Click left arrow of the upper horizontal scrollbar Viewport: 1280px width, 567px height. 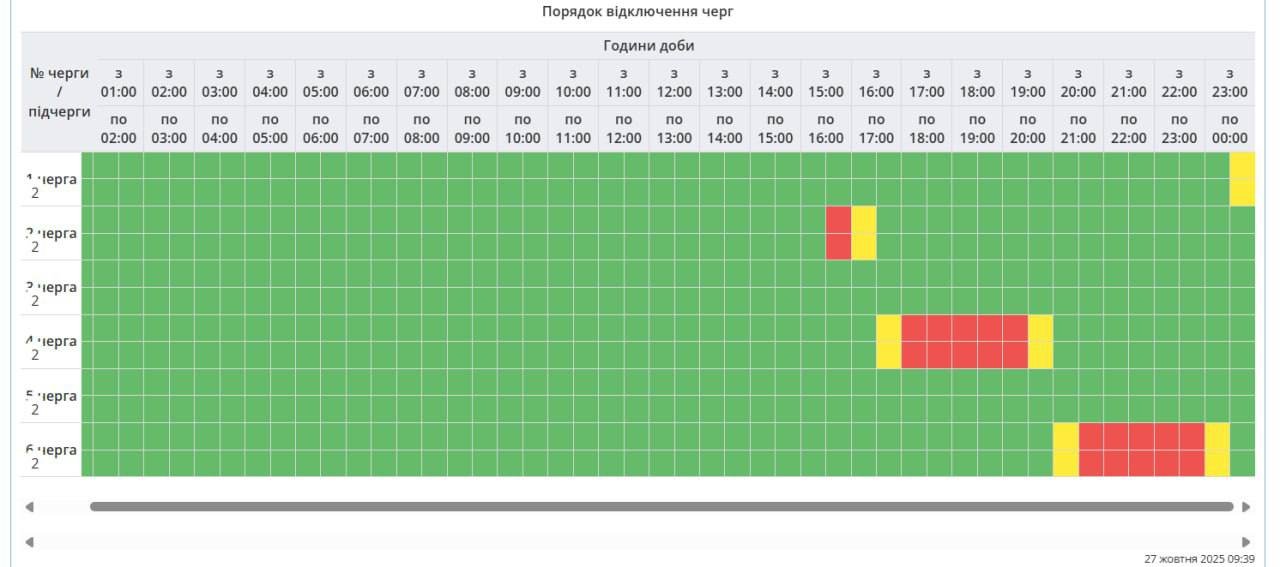pyautogui.click(x=29, y=507)
